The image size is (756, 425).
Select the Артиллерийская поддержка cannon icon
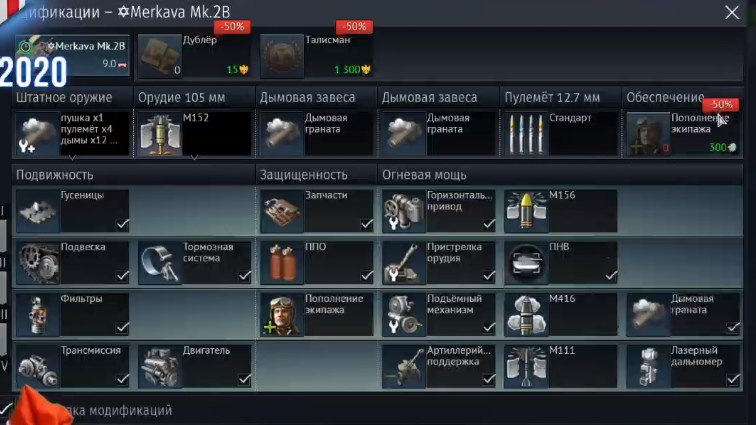[404, 367]
